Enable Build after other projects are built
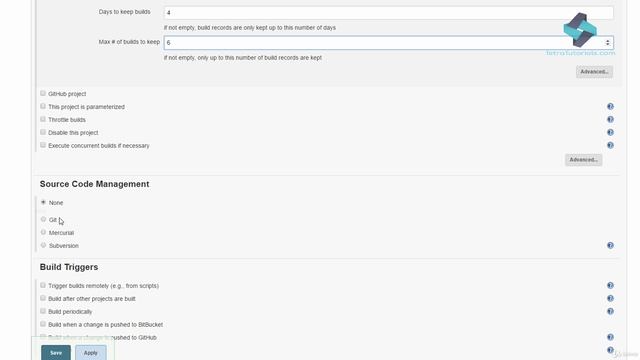The width and height of the screenshot is (640, 360). click(43, 298)
